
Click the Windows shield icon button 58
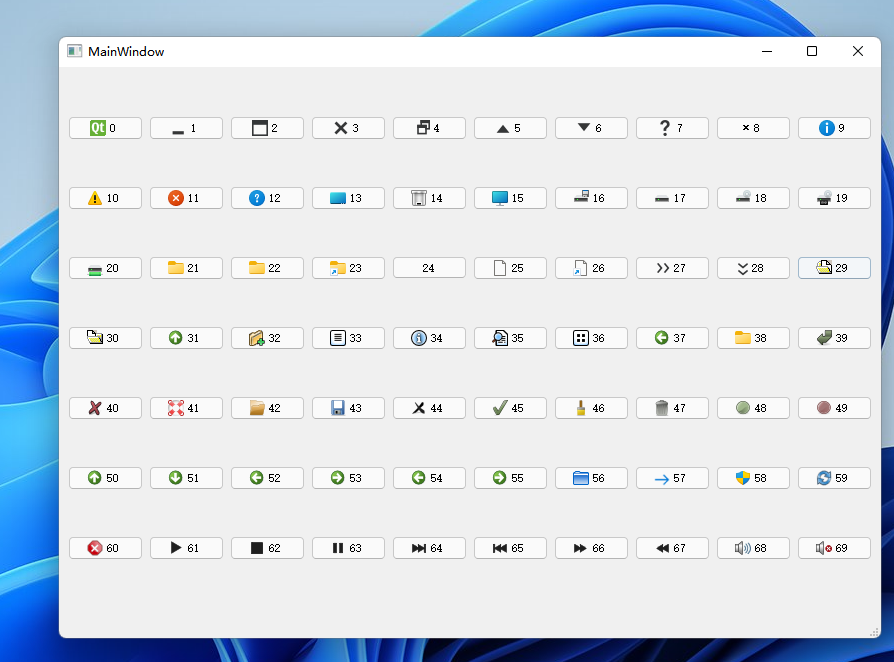[753, 477]
